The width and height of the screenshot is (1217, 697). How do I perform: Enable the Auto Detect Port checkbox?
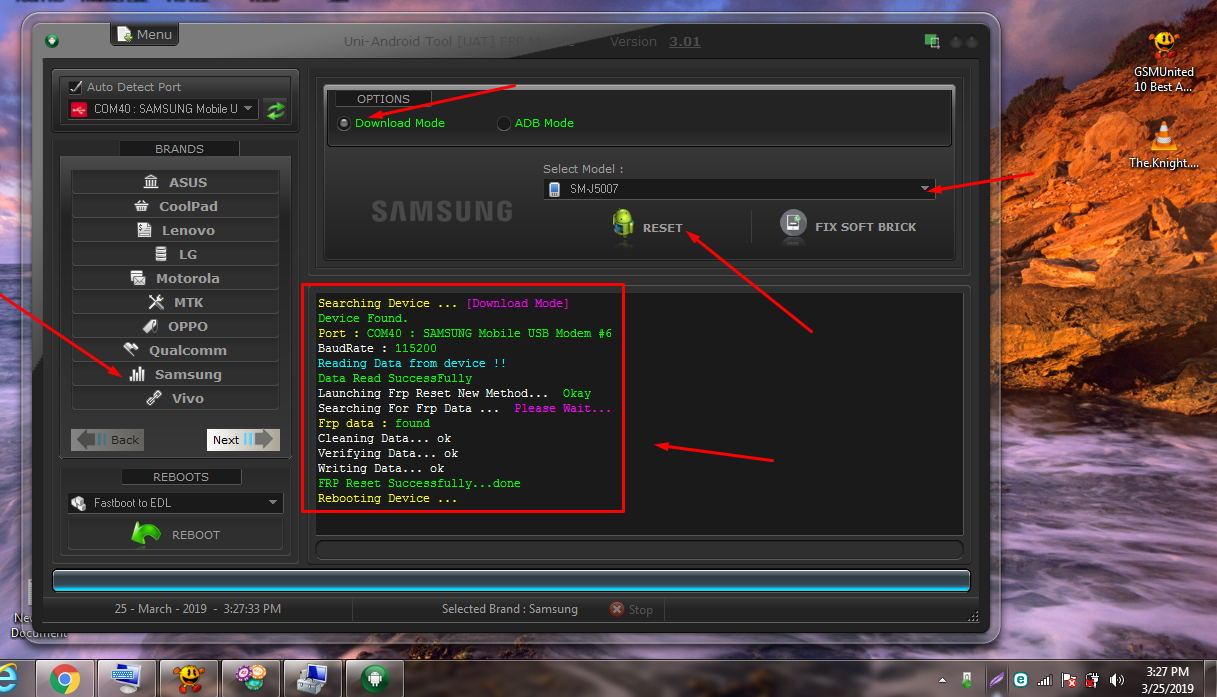click(x=75, y=87)
